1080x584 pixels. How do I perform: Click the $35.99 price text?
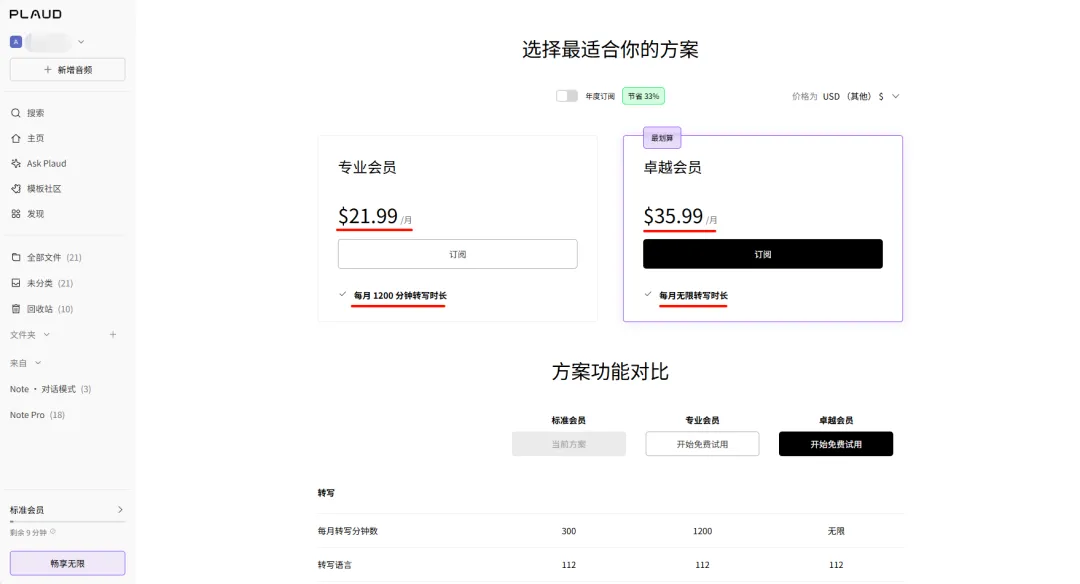point(673,216)
